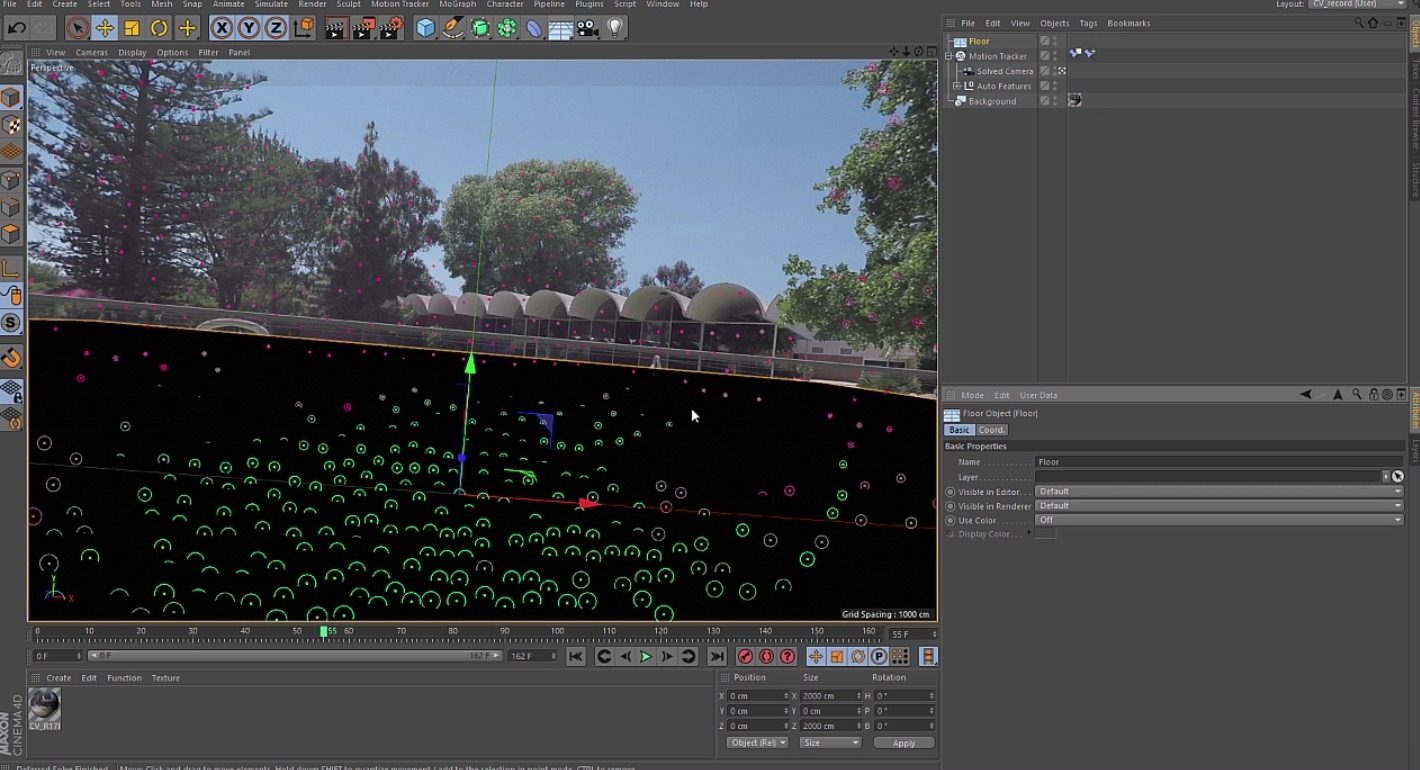Toggle the coordinate system icon
The height and width of the screenshot is (770, 1420).
point(304,28)
